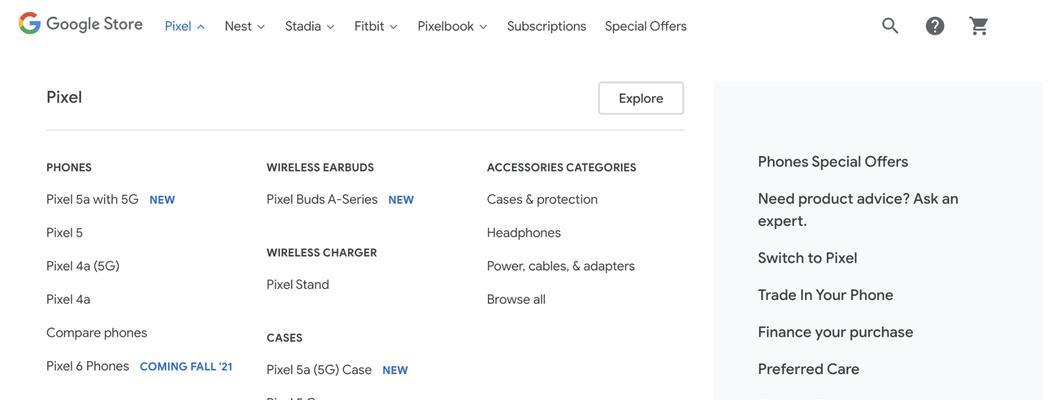1061x400 pixels.
Task: Open the search magnifier icon
Action: coord(890,26)
